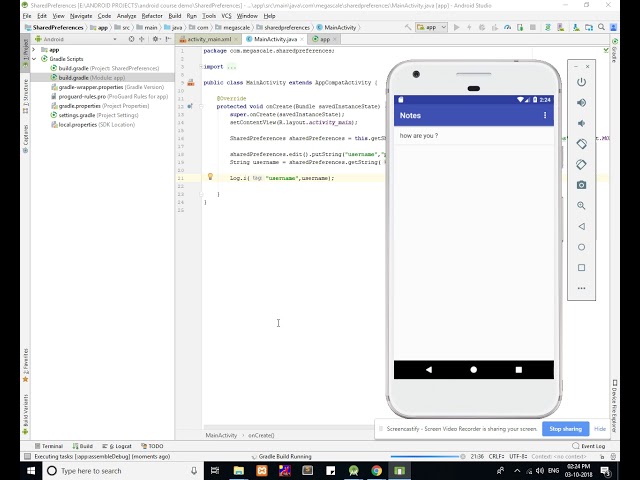Click the Gradle build progress bar
This screenshot has height=480, width=640.
(424, 456)
